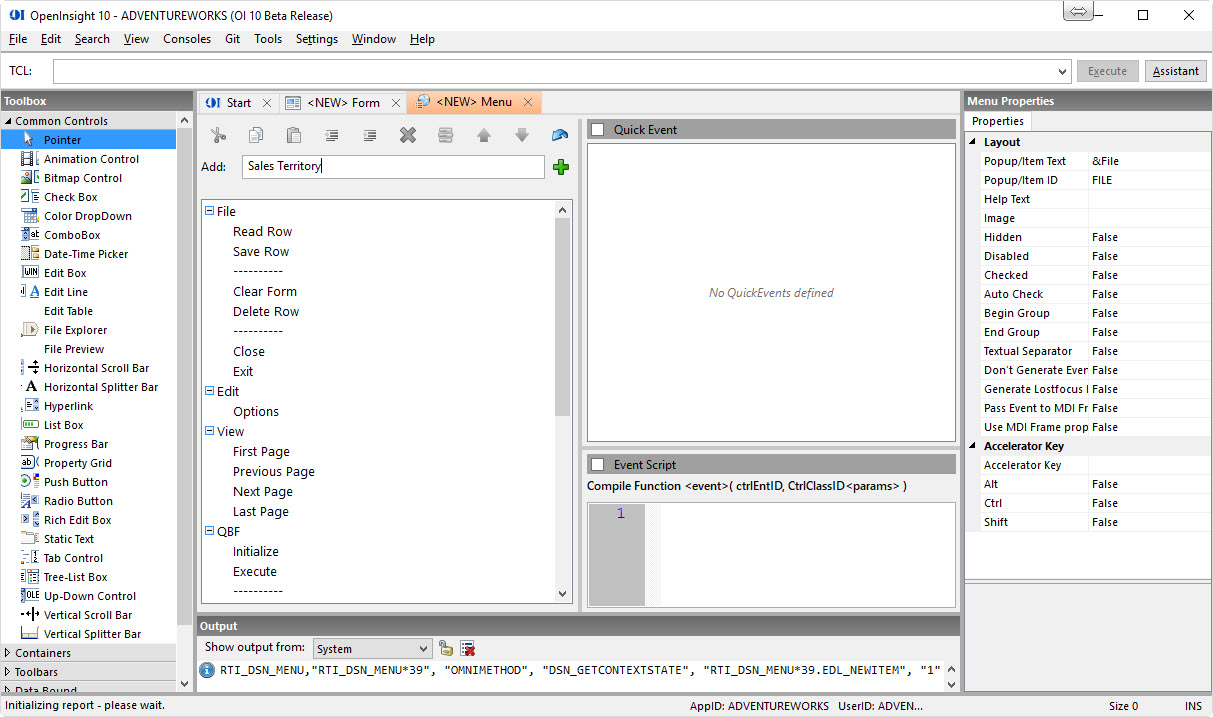Viewport: 1213px width, 717px height.
Task: Collapse the Common Controls toolbox section
Action: [8, 121]
